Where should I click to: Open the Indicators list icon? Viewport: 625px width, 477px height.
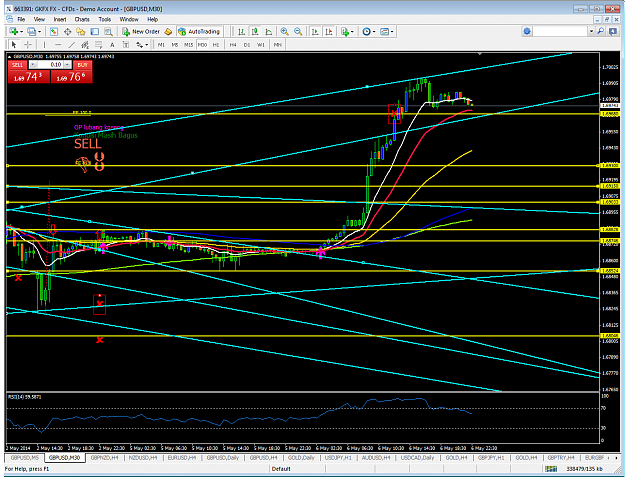345,31
